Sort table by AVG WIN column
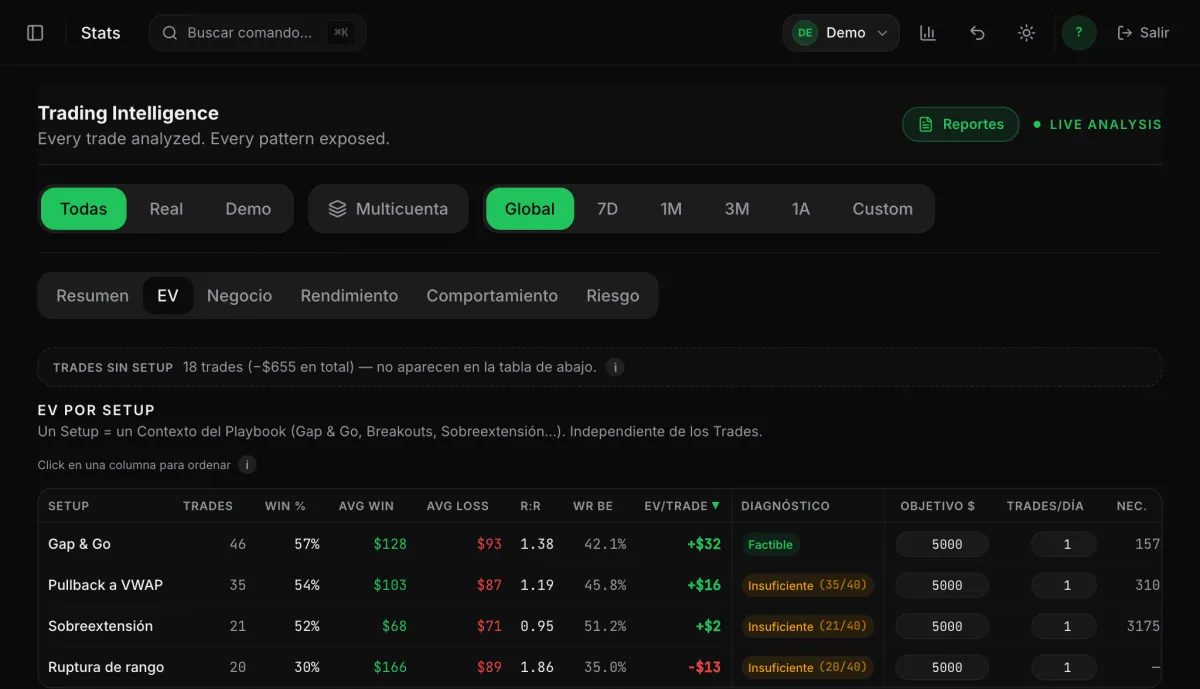 click(366, 506)
